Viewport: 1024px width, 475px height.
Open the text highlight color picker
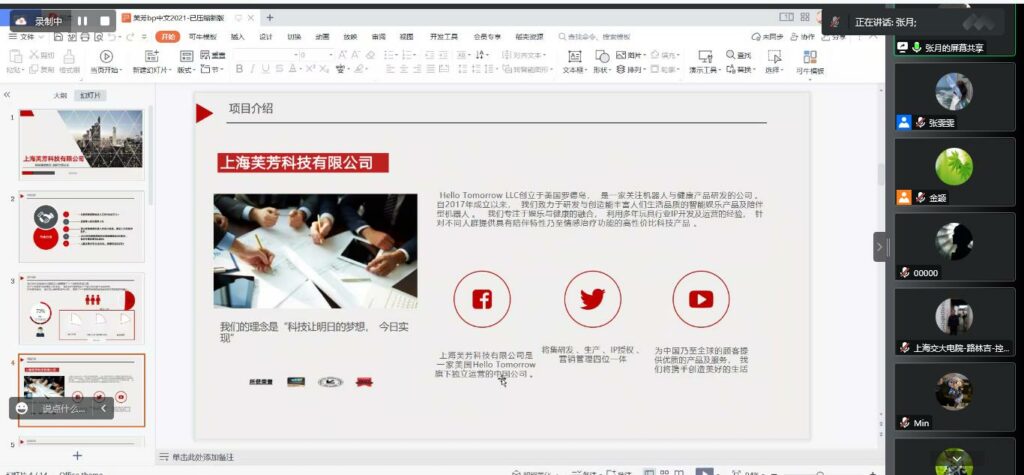click(360, 69)
